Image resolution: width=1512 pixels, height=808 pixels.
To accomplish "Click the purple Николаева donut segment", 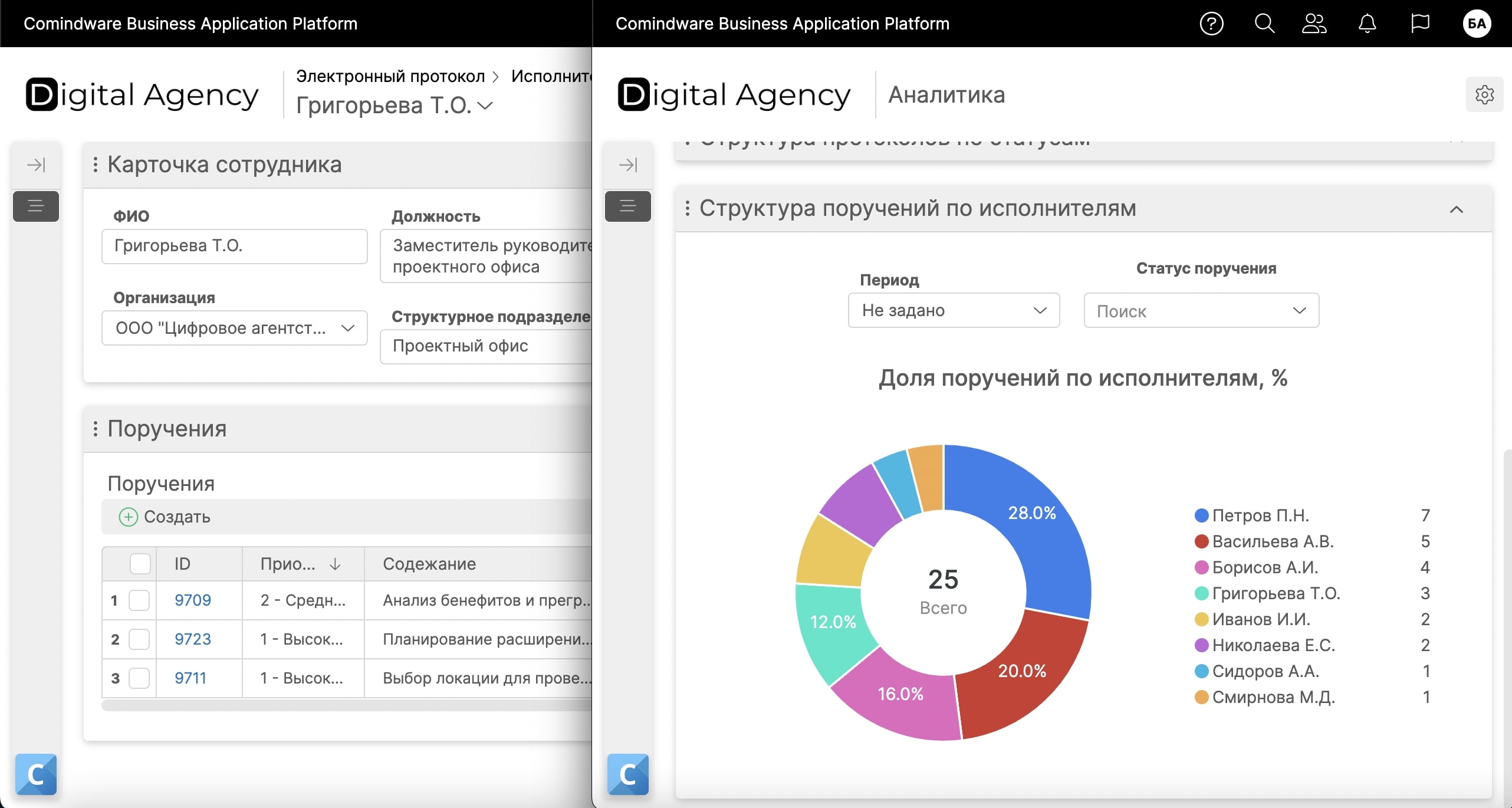I will (860, 505).
